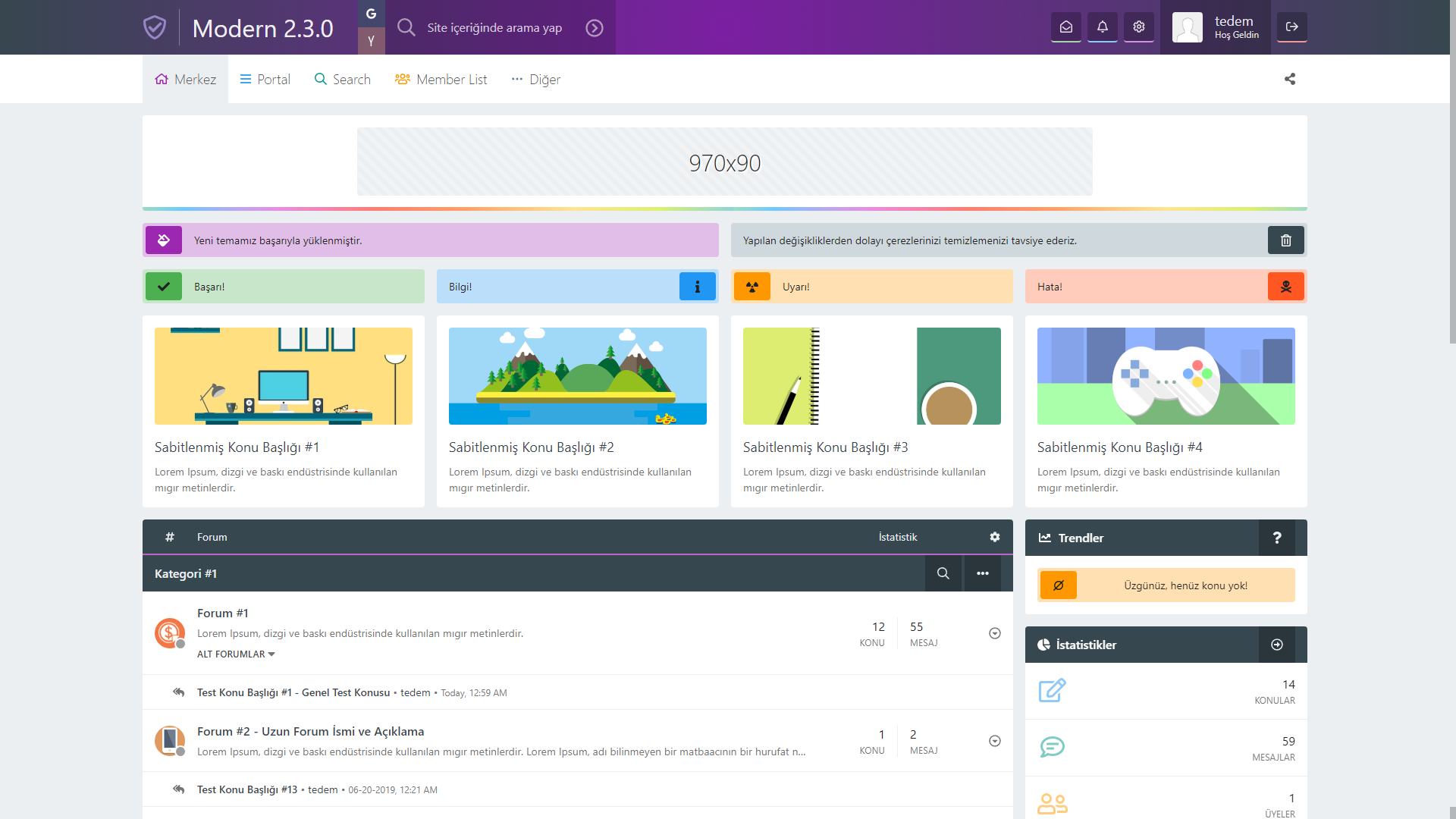
Task: Click the share icon in navigation bar
Action: click(1289, 79)
